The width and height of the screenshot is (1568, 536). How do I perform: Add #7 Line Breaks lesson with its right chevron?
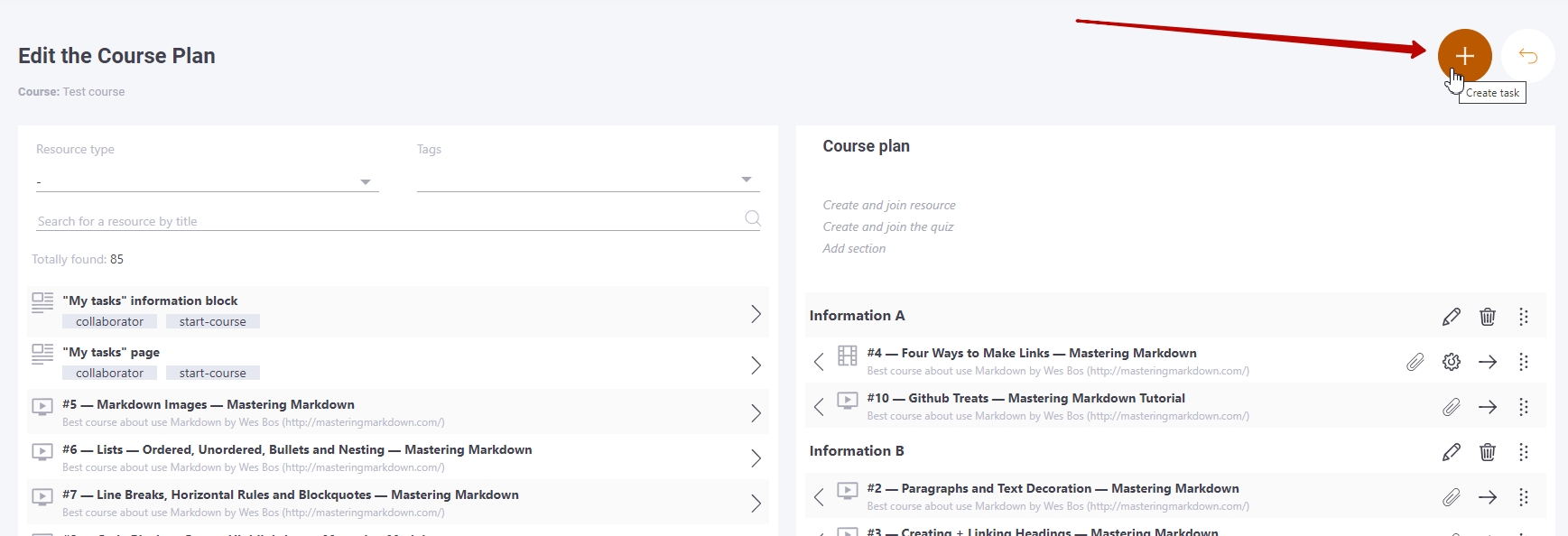pos(756,503)
